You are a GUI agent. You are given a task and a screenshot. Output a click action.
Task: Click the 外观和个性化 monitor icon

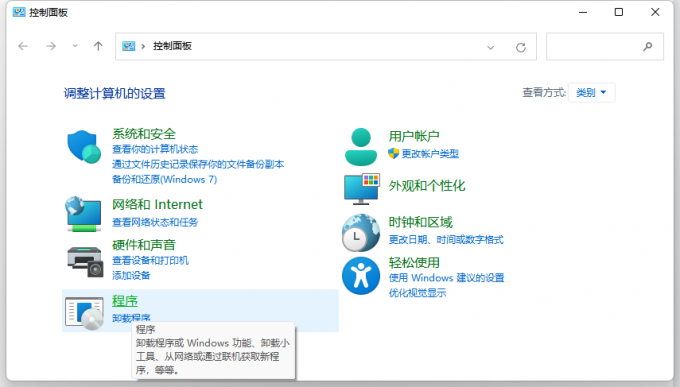coord(362,189)
